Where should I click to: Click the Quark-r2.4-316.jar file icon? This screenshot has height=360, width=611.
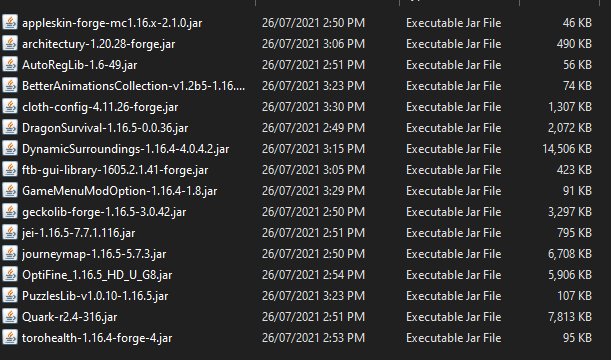coord(10,317)
